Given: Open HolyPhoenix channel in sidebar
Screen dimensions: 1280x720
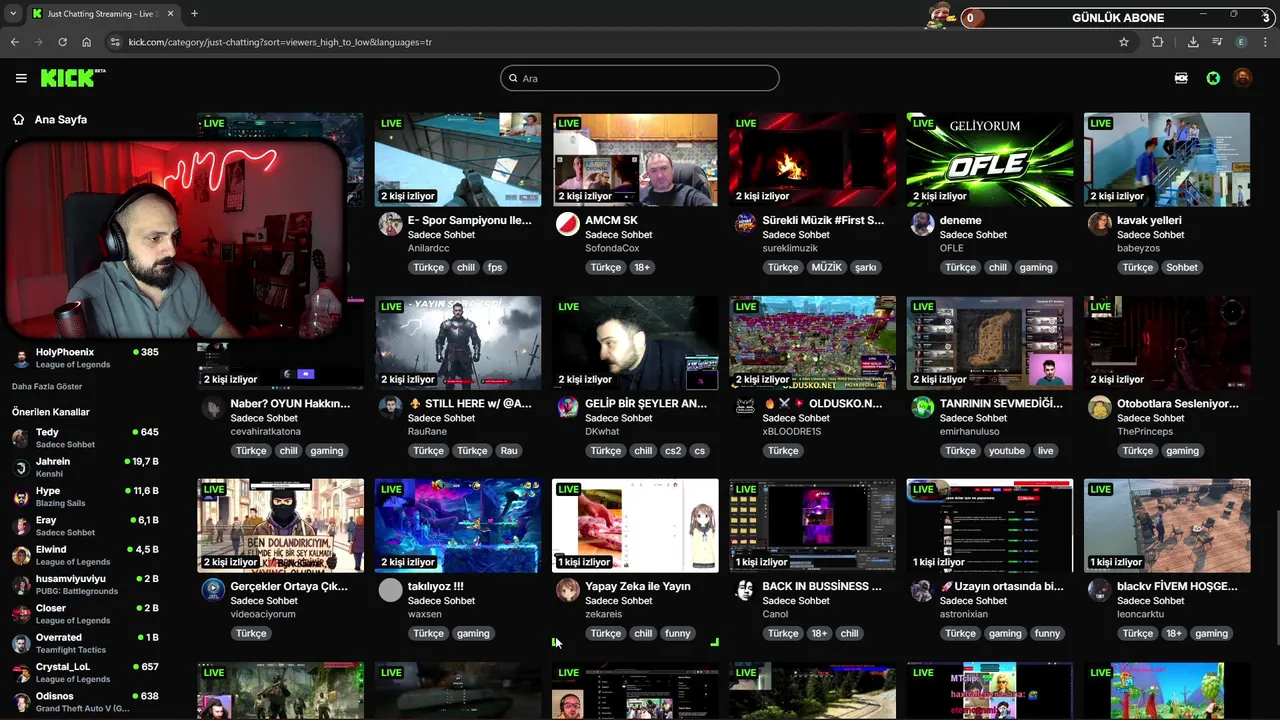Looking at the screenshot, I should coord(86,358).
